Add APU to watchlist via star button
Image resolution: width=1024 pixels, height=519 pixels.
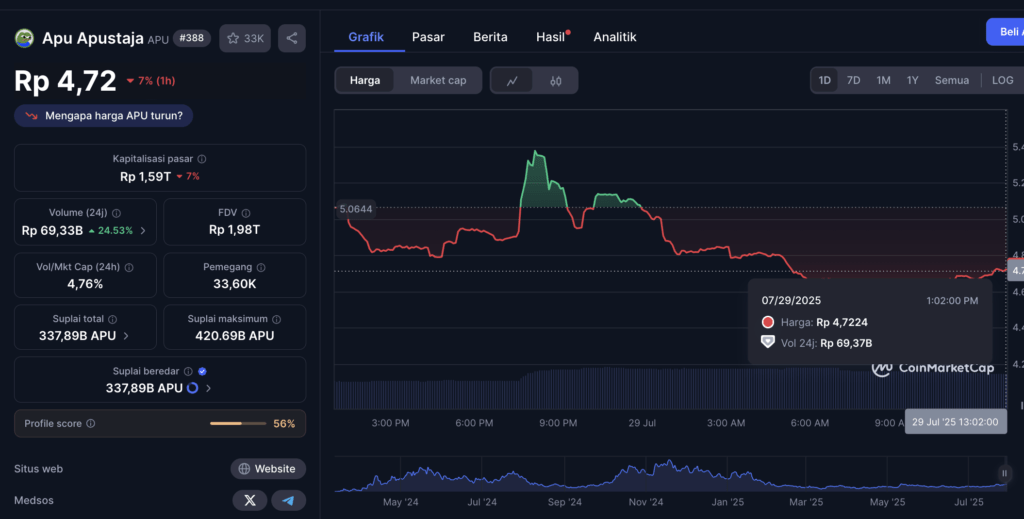tap(245, 39)
